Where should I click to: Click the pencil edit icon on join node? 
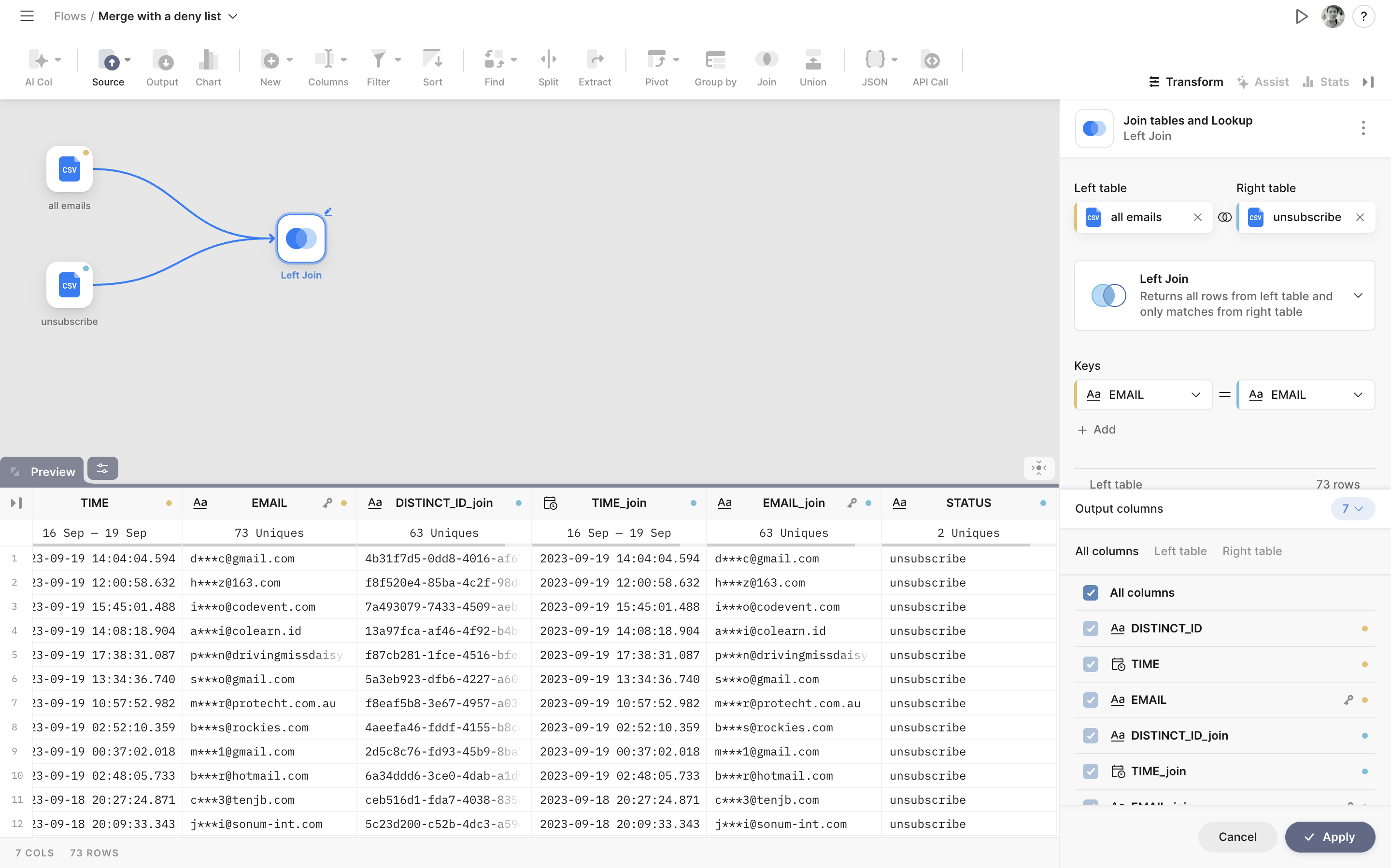coord(328,212)
